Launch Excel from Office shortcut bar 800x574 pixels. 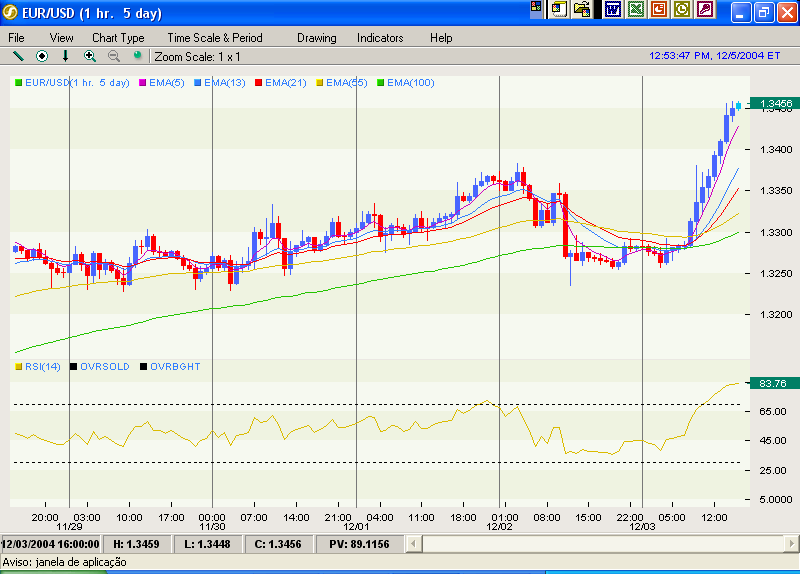[636, 10]
